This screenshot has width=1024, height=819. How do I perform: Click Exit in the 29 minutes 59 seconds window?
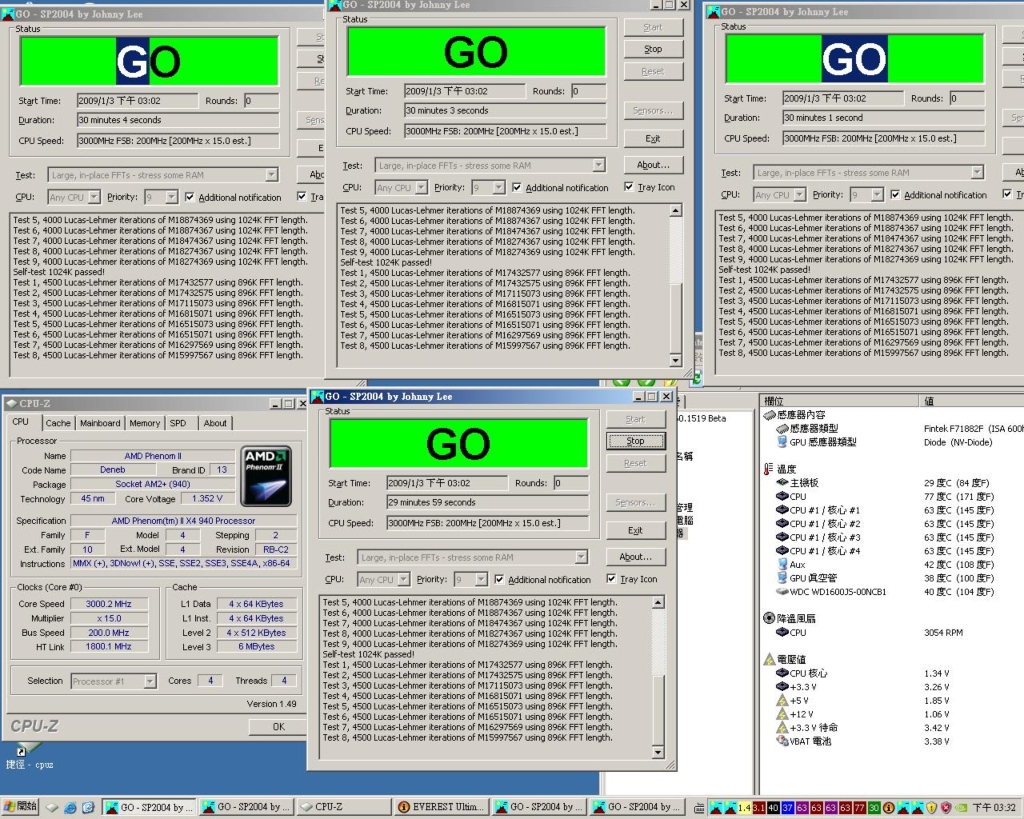tap(635, 530)
